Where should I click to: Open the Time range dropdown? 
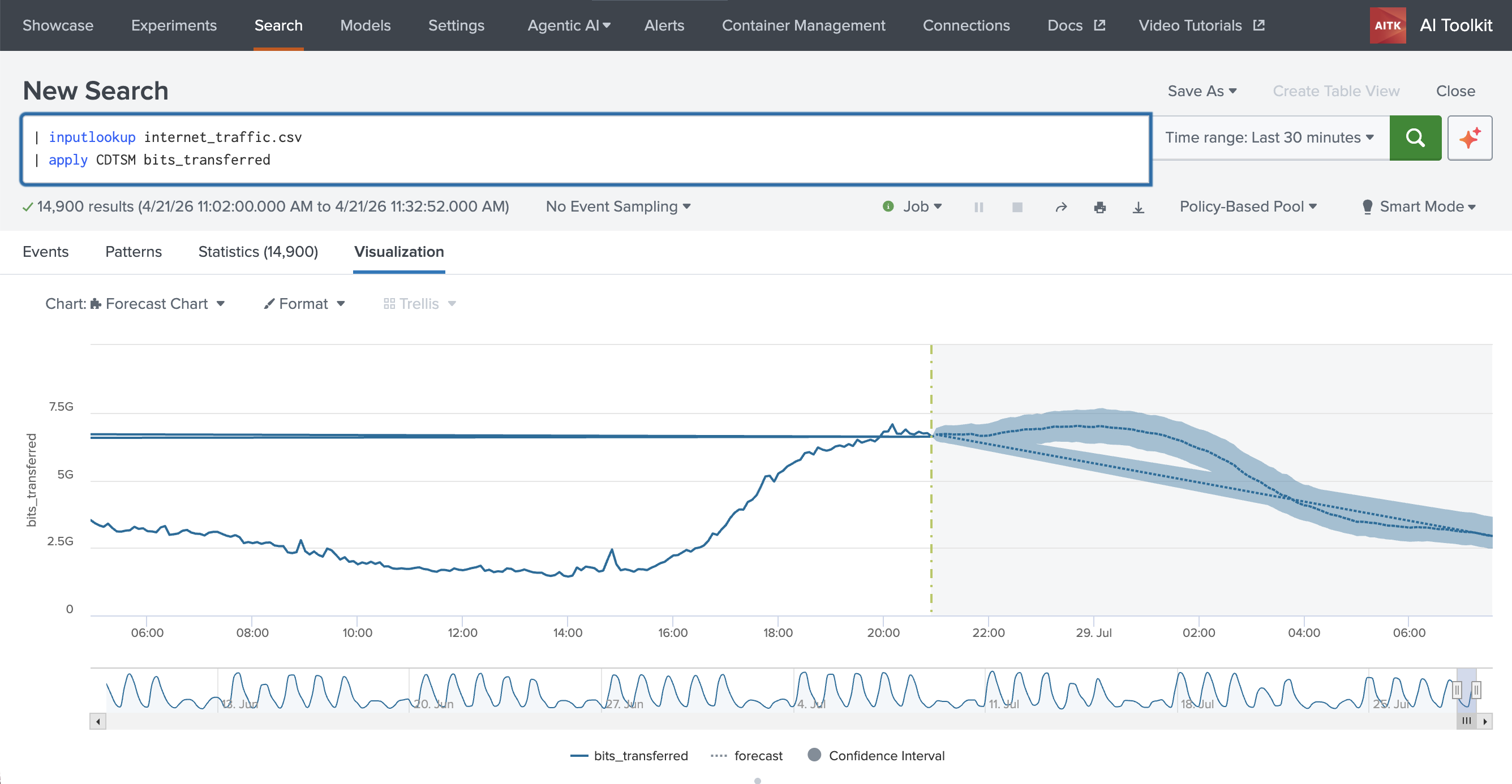click(x=1269, y=137)
